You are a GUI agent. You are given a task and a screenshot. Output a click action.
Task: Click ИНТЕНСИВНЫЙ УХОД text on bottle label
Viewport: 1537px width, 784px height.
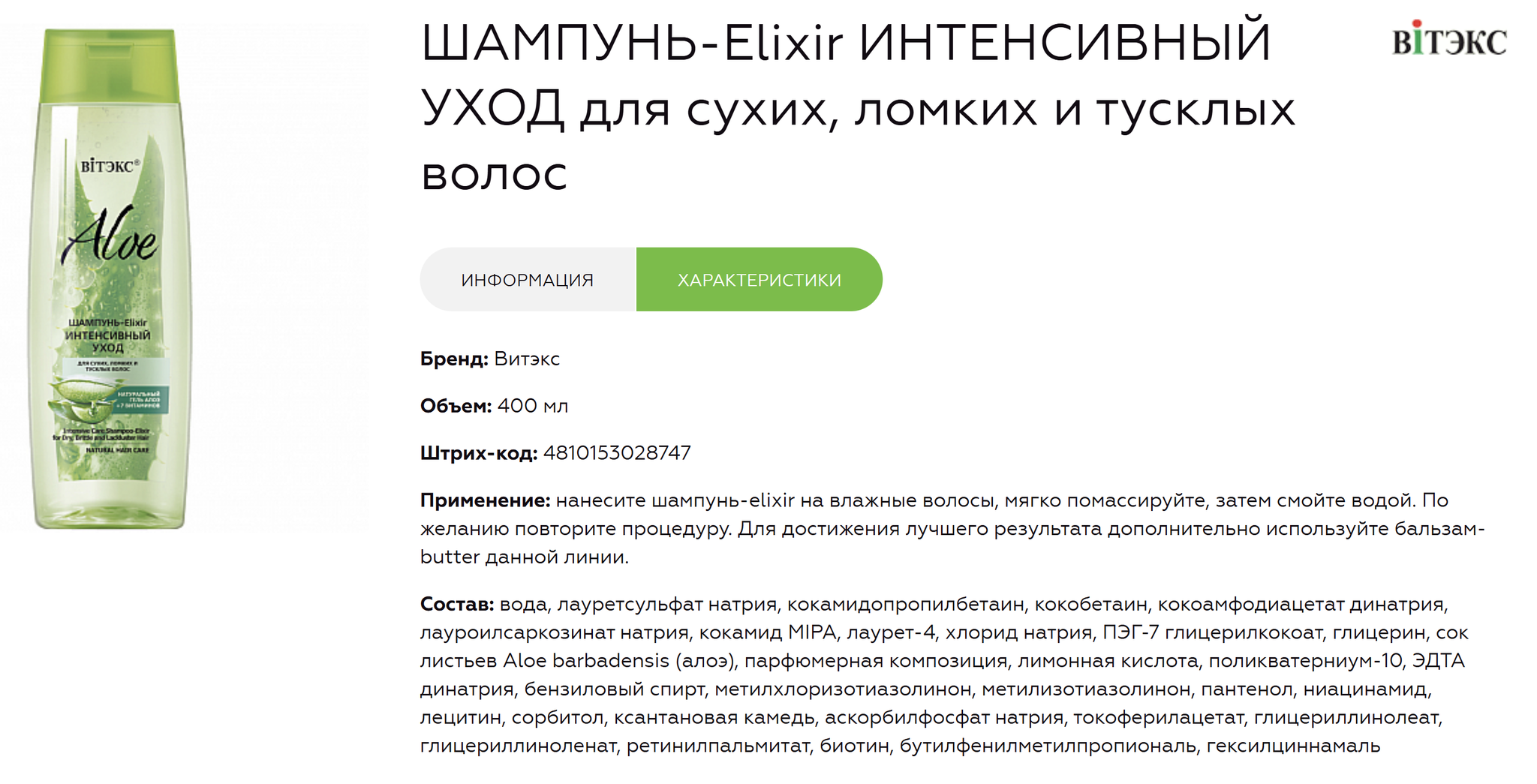pos(108,341)
